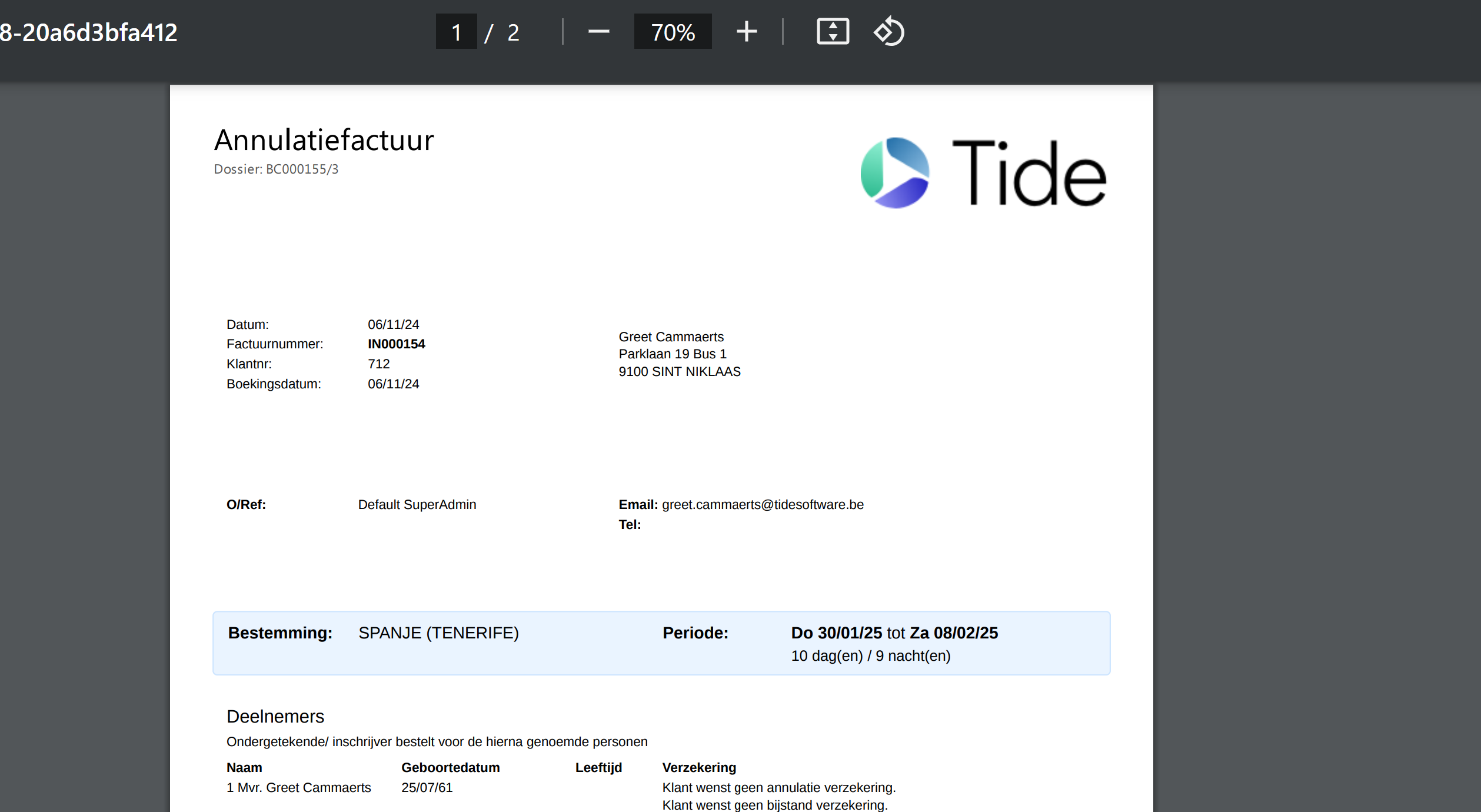Image resolution: width=1481 pixels, height=812 pixels.
Task: Click the birth date 25/07/61
Action: pyautogui.click(x=427, y=788)
